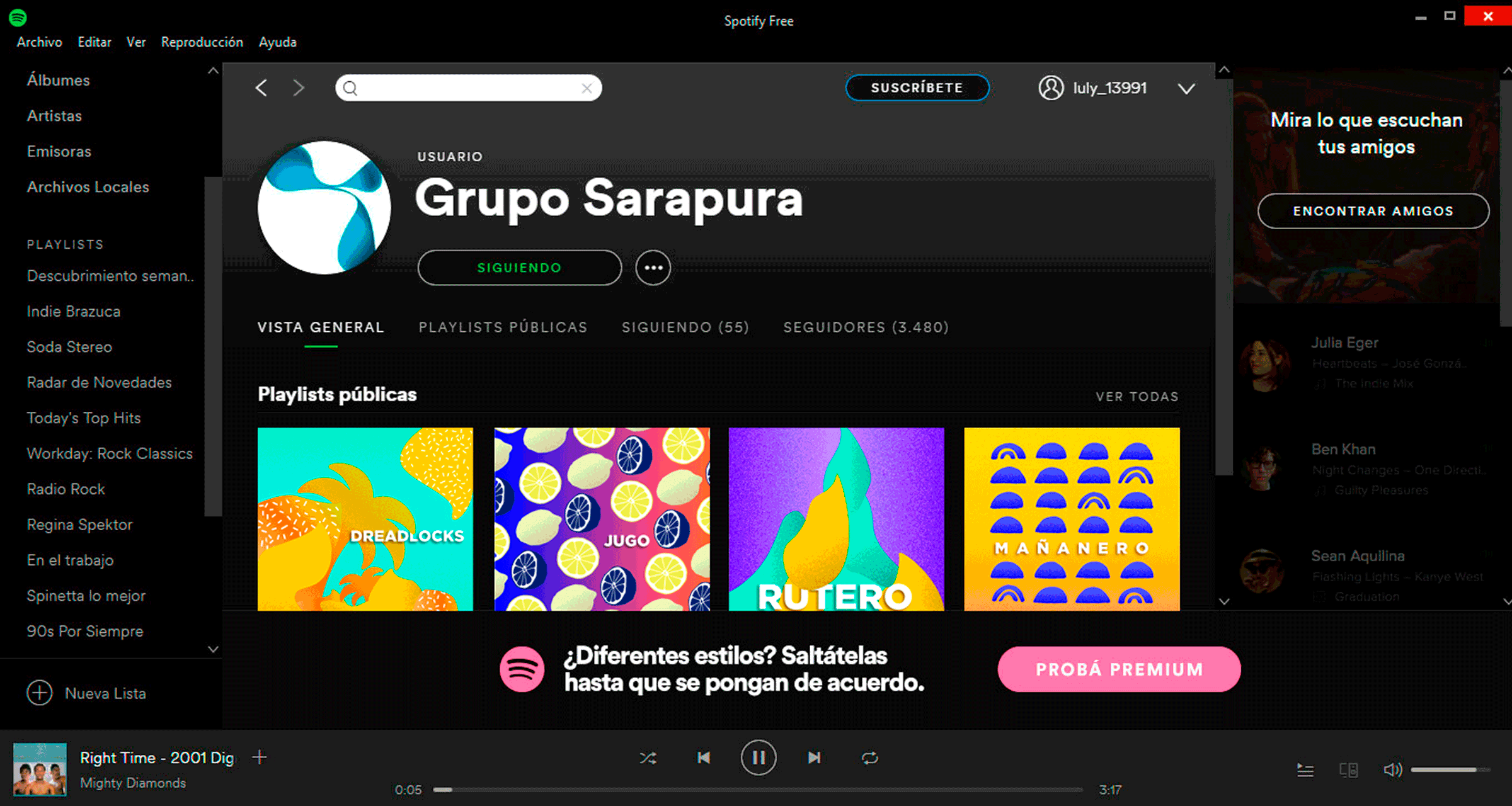The height and width of the screenshot is (806, 1512).
Task: Open Álbumes in sidebar
Action: [58, 81]
